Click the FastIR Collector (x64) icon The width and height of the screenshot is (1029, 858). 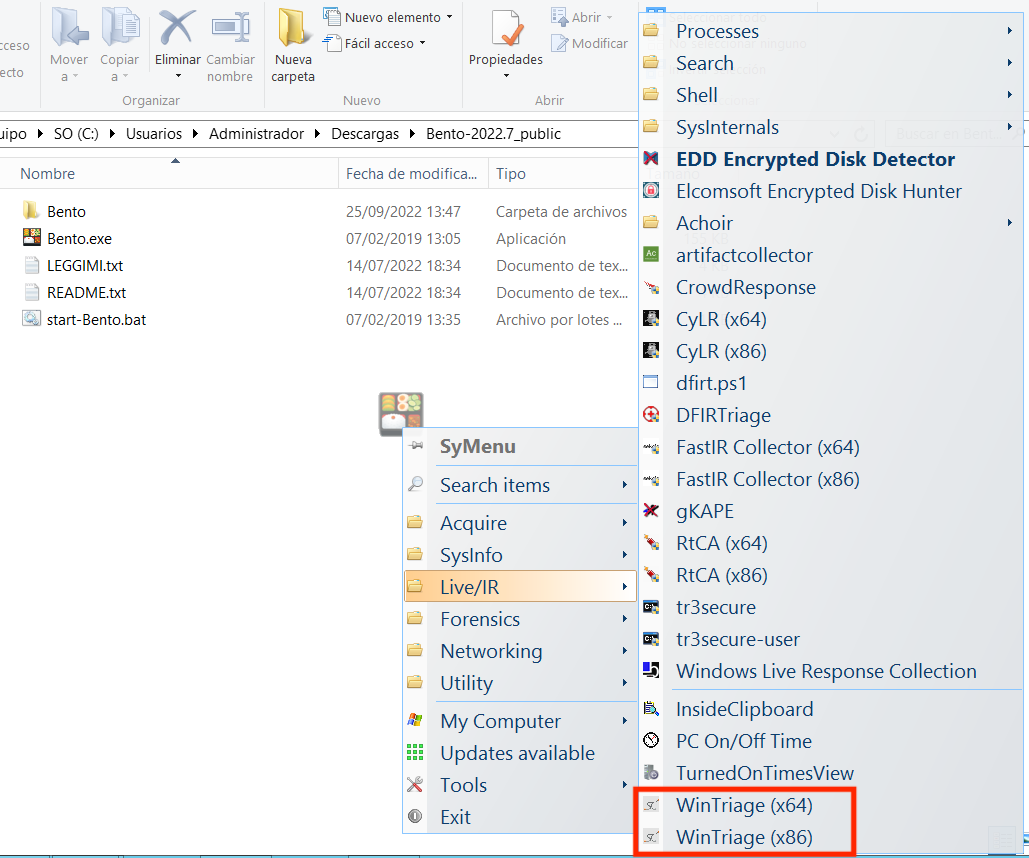pos(651,446)
